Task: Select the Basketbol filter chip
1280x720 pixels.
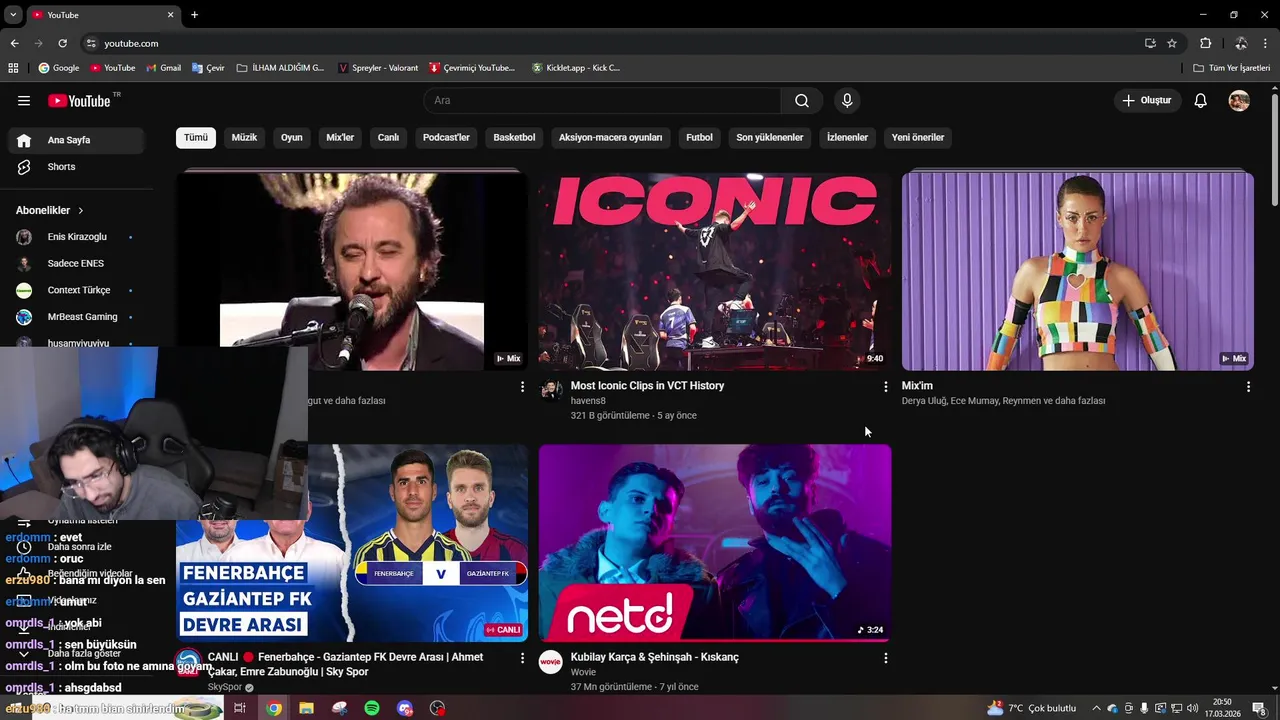Action: point(514,137)
